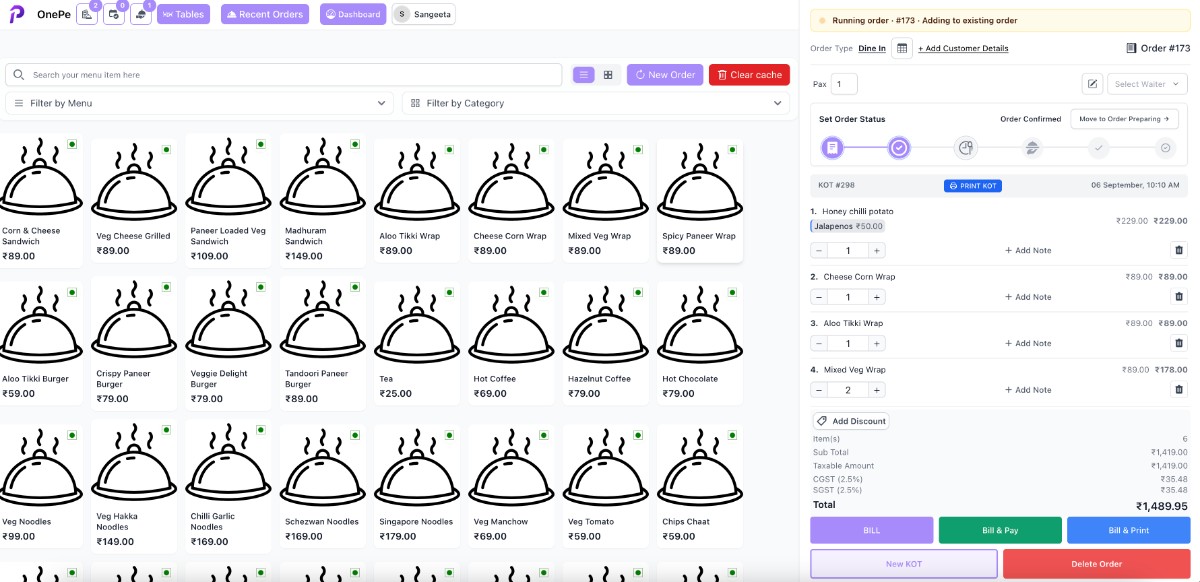
Task: Add Hazelnut Coffee to order
Action: [605, 343]
